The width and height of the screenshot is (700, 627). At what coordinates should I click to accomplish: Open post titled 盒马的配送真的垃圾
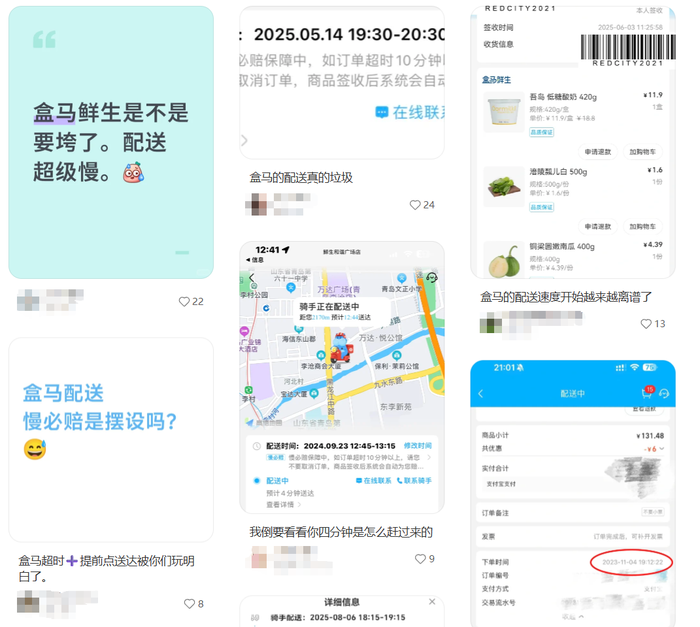301,178
